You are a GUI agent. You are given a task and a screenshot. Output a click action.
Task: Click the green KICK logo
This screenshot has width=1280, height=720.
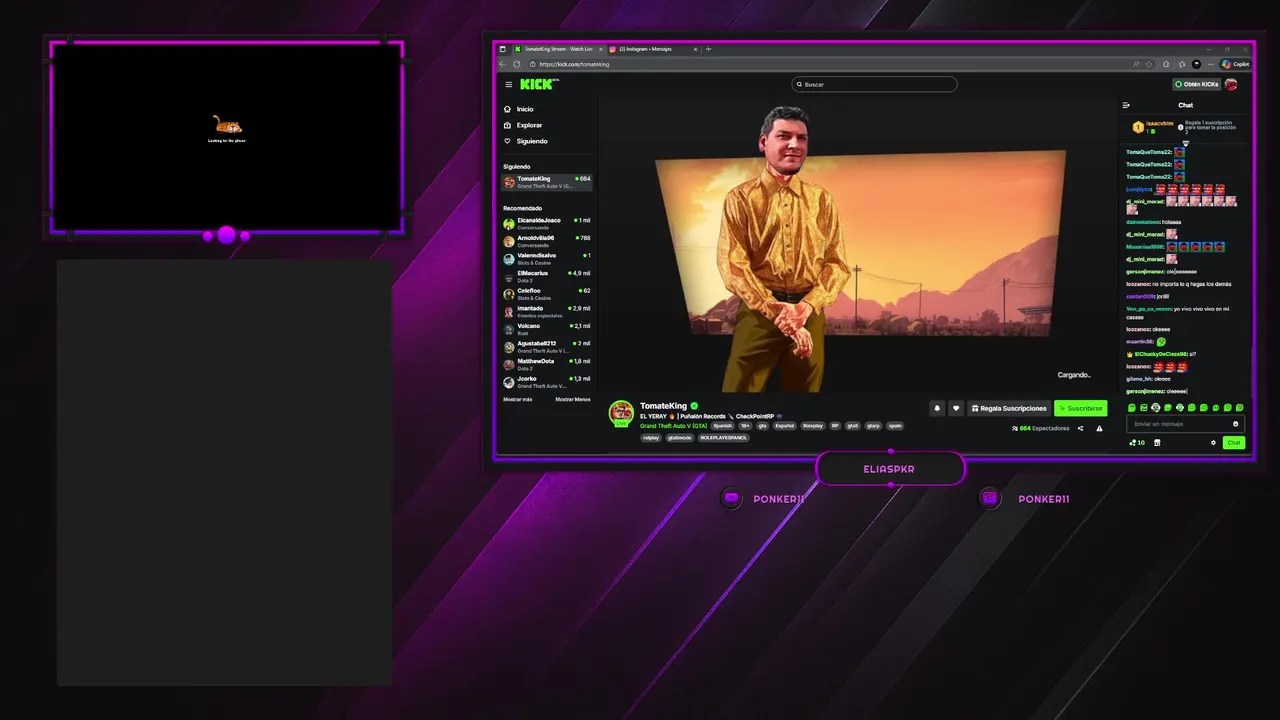(x=538, y=85)
